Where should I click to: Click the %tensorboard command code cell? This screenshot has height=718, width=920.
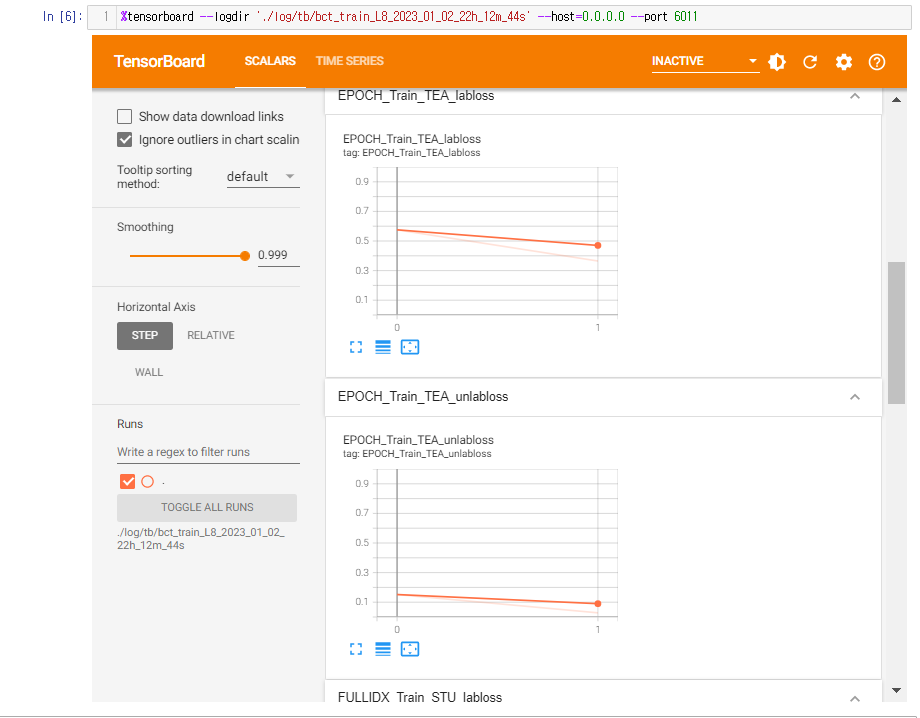(499, 17)
